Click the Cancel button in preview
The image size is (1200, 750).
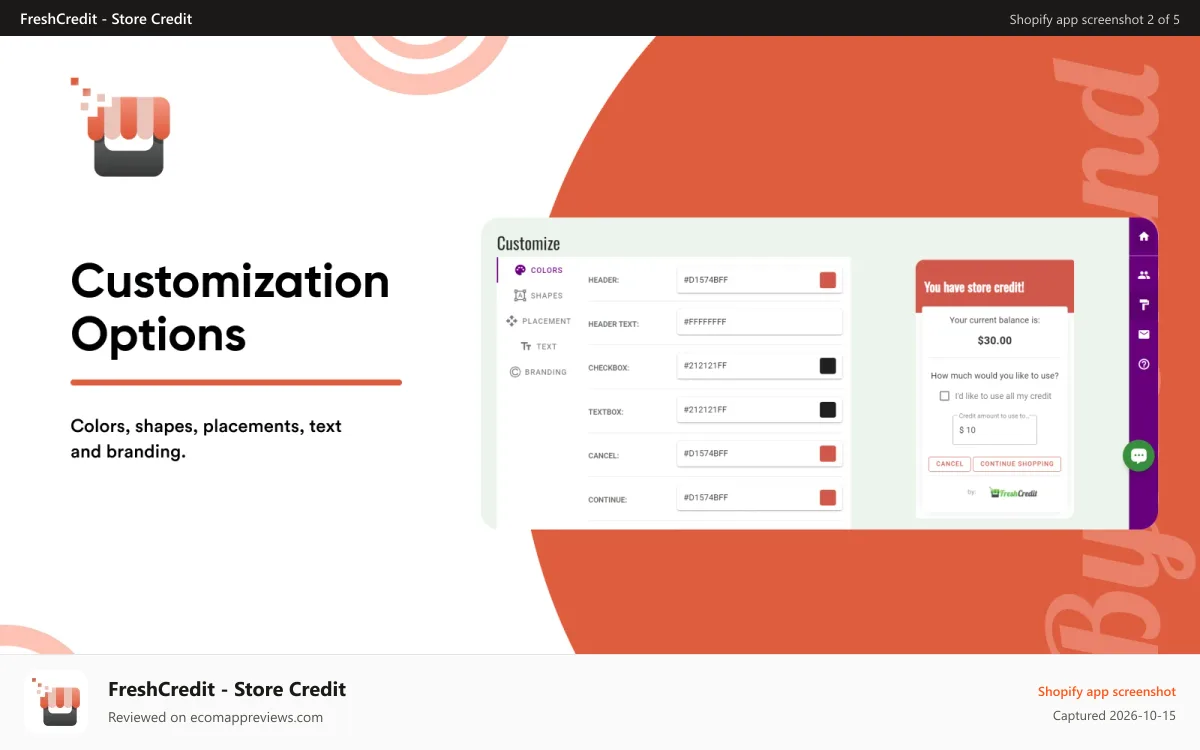[950, 464]
